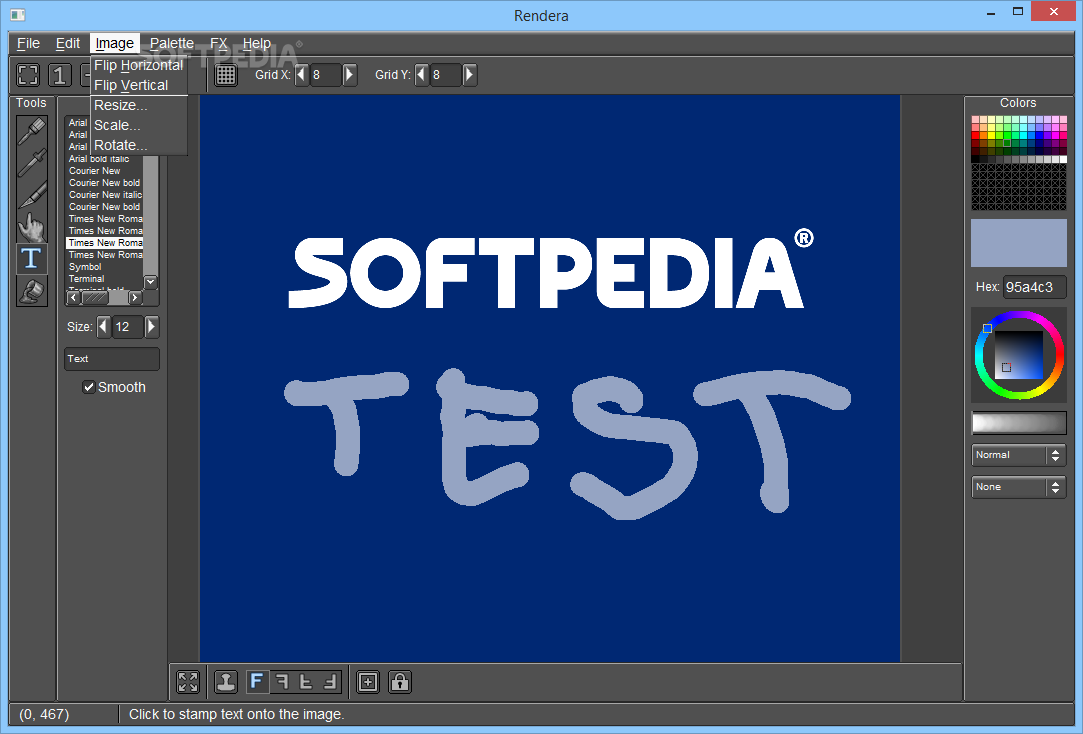The height and width of the screenshot is (734, 1083).
Task: Click the Text entry field
Action: tap(112, 359)
